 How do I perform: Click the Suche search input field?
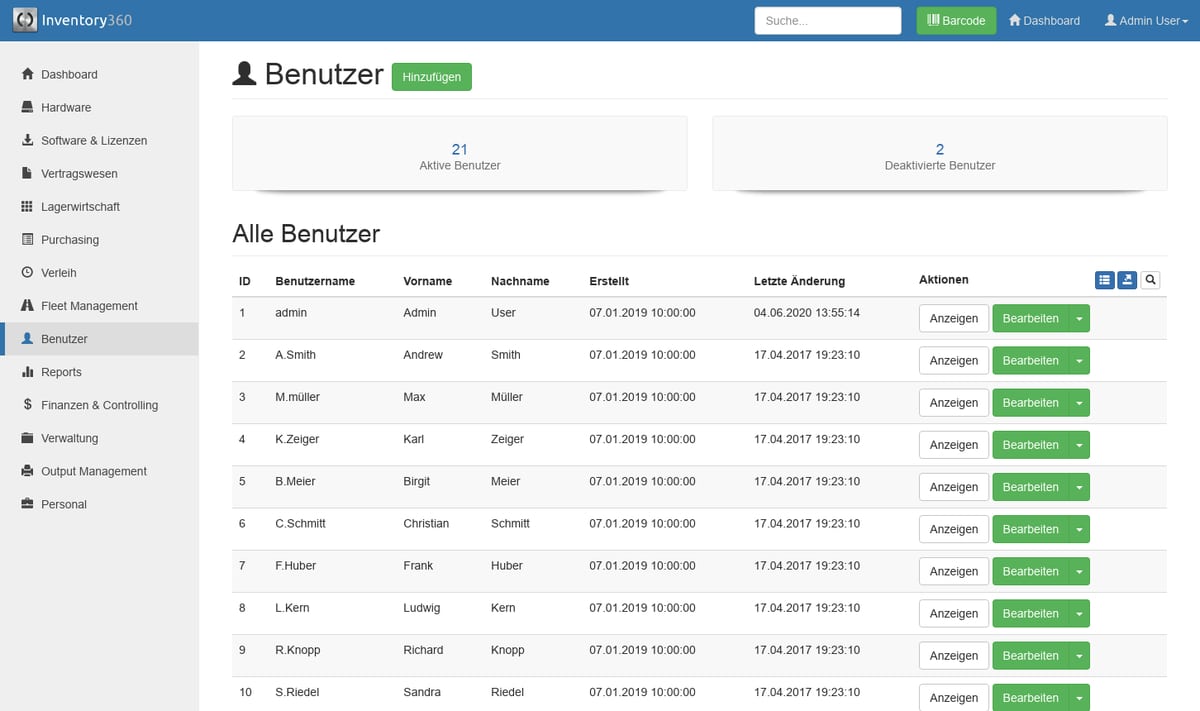[828, 21]
